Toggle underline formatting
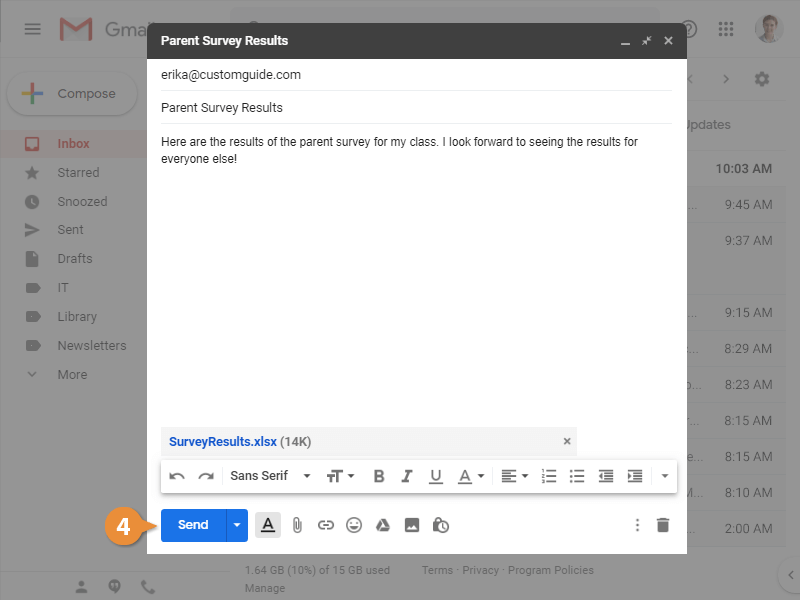Screen dimensions: 800x600 click(x=435, y=476)
